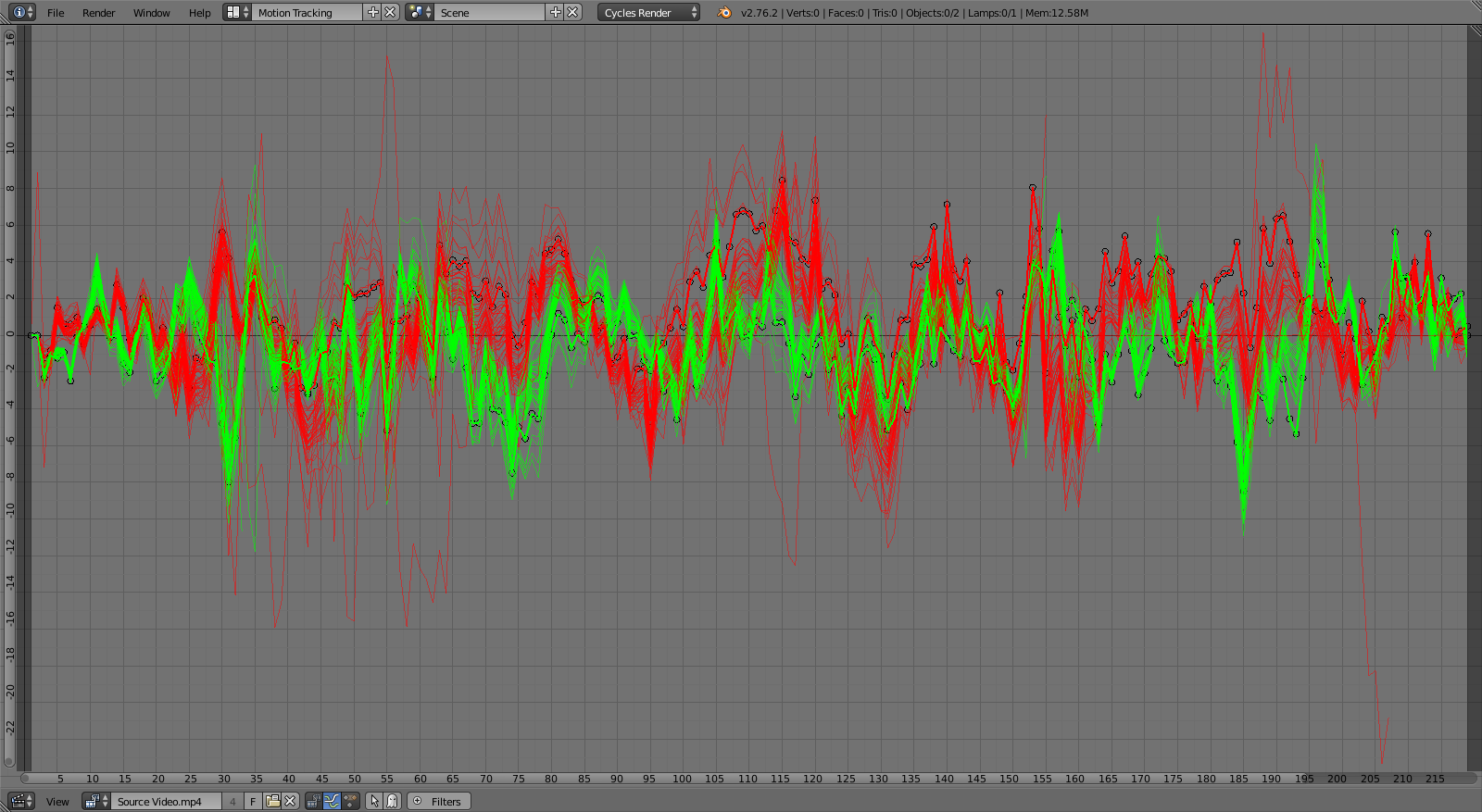Open the Render menu

point(98,13)
